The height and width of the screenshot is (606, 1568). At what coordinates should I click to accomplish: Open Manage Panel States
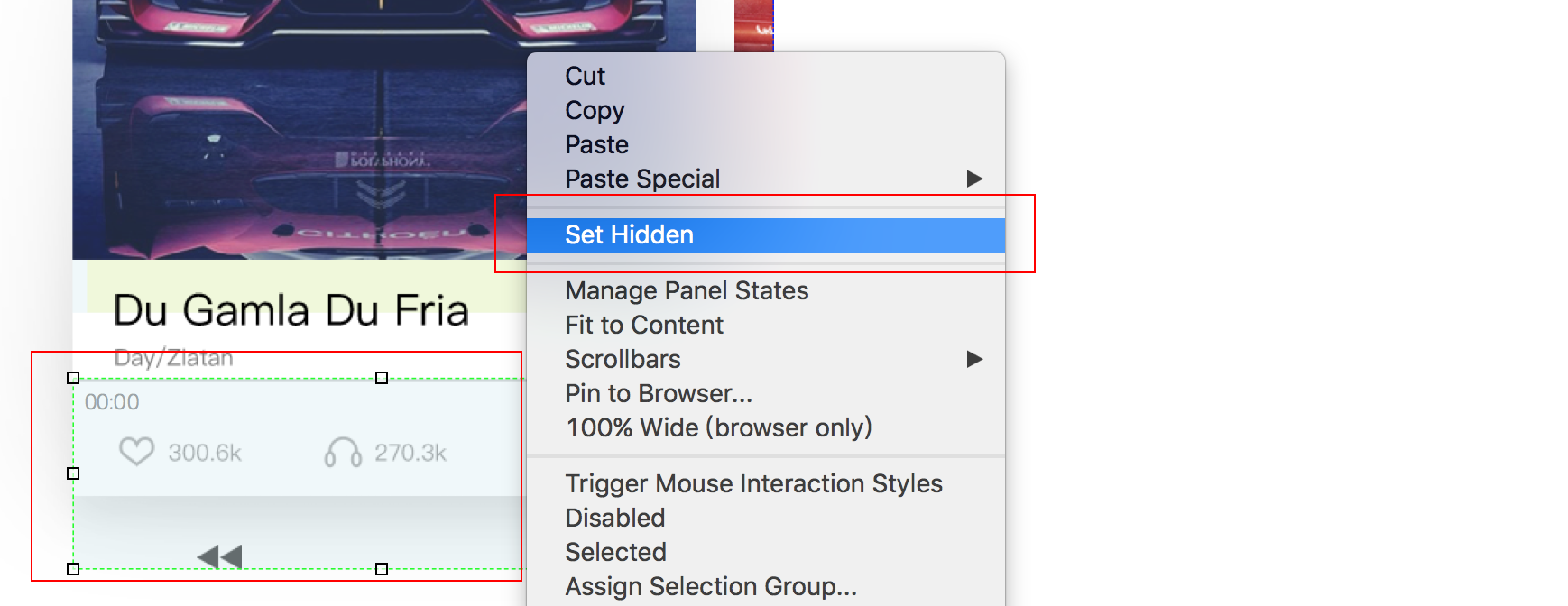687,291
